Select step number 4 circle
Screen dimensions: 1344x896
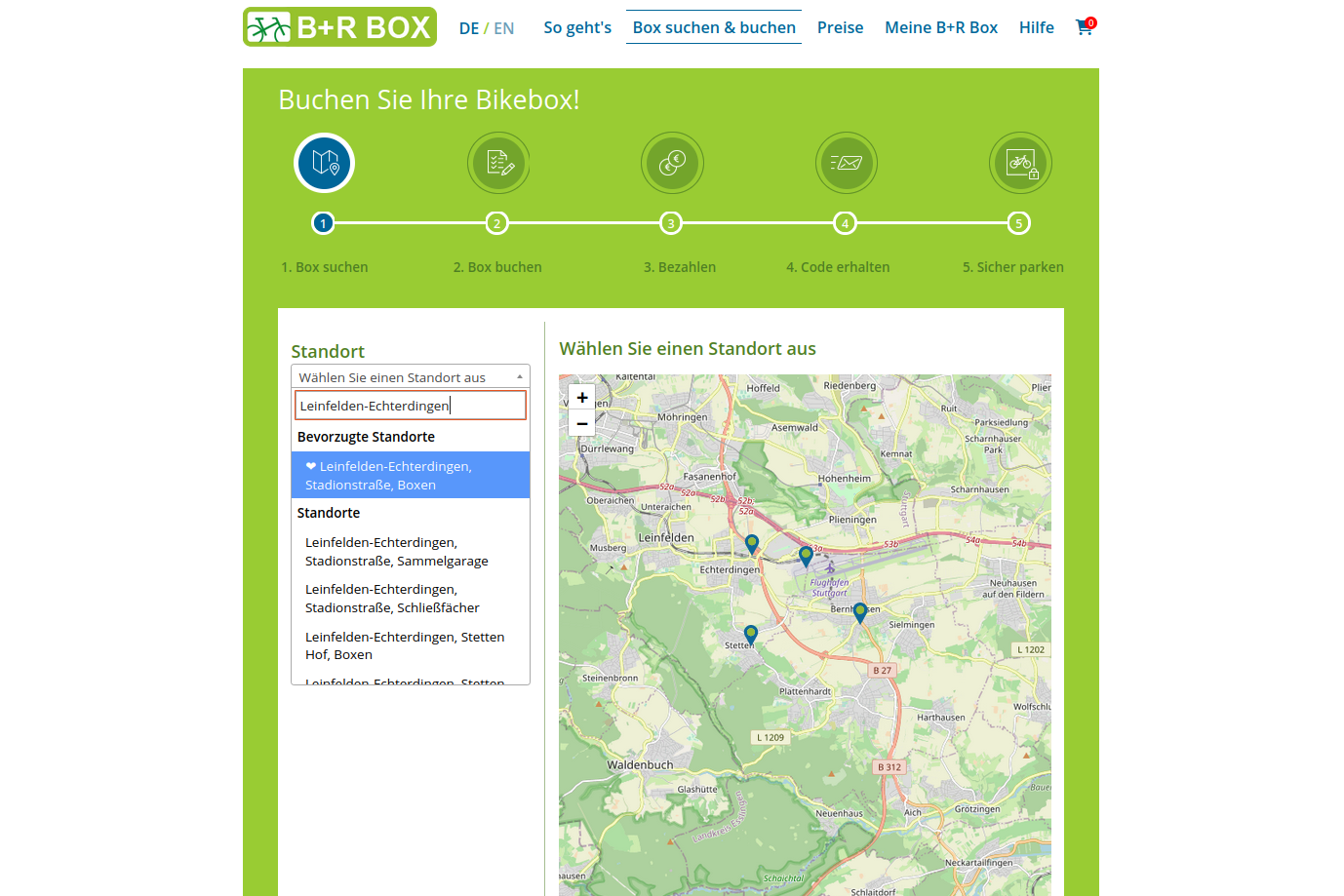click(846, 223)
